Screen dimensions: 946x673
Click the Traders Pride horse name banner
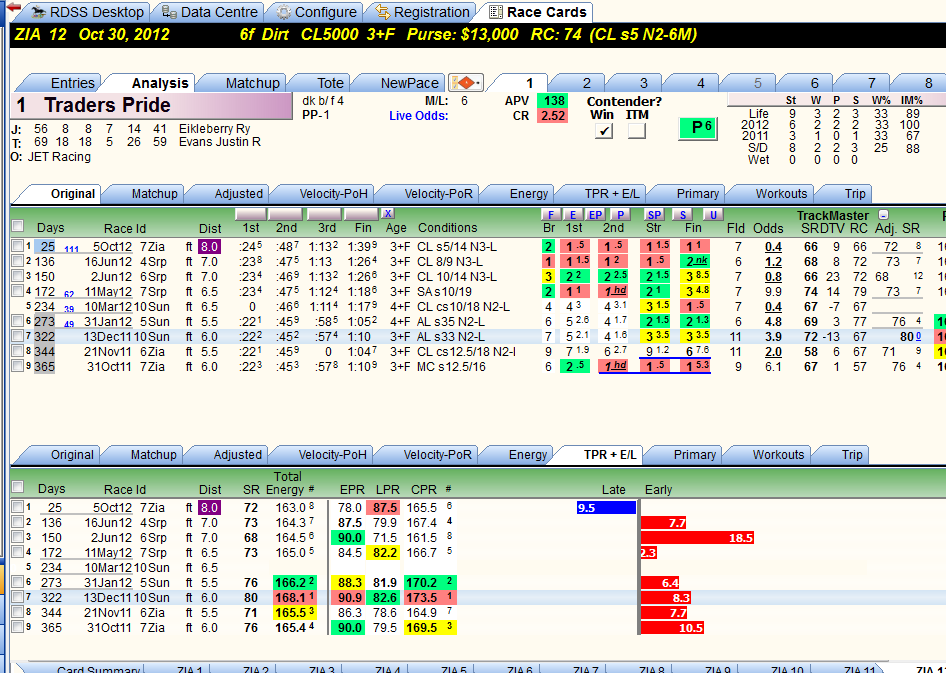[x=151, y=106]
